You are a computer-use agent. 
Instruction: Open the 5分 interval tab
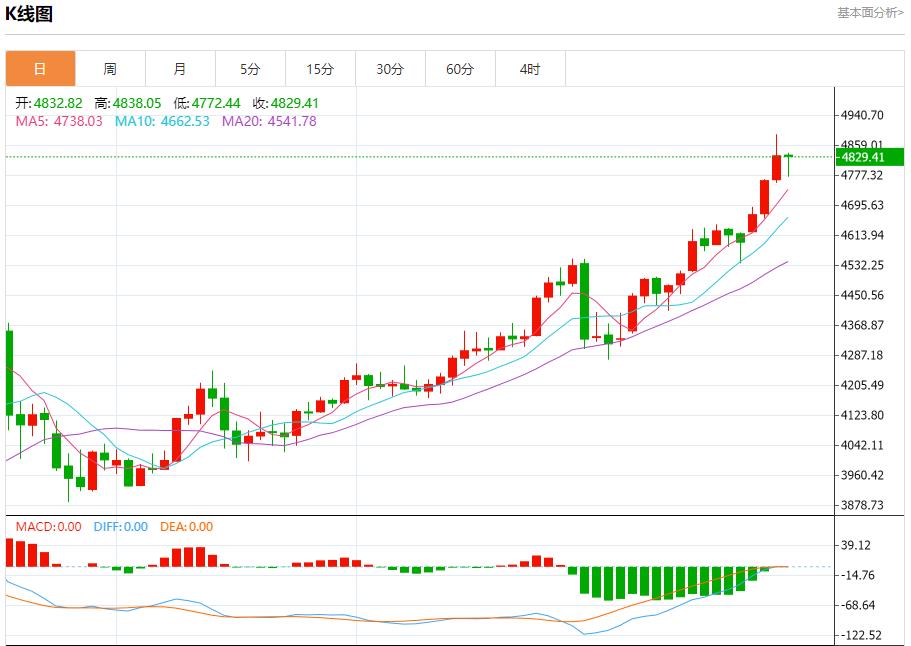(x=250, y=69)
